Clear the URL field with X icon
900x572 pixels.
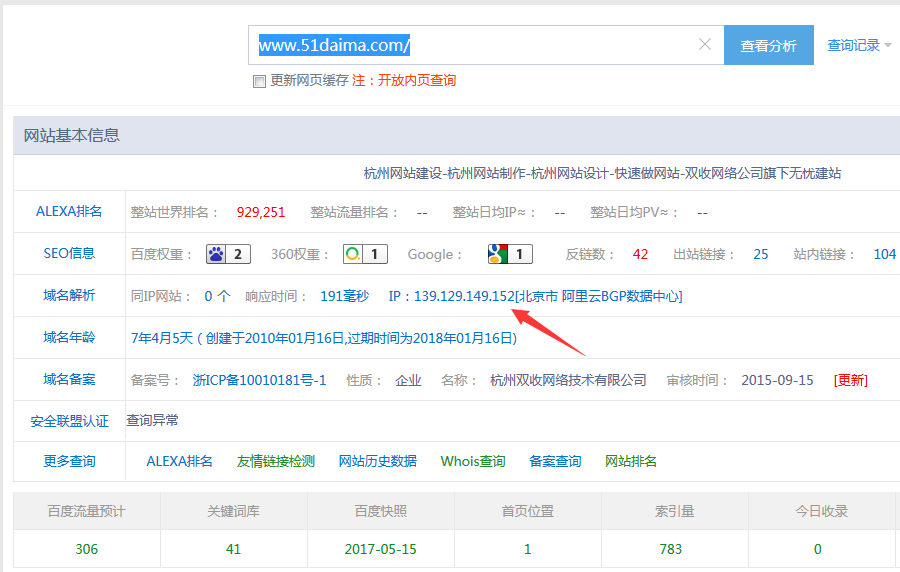(x=705, y=45)
